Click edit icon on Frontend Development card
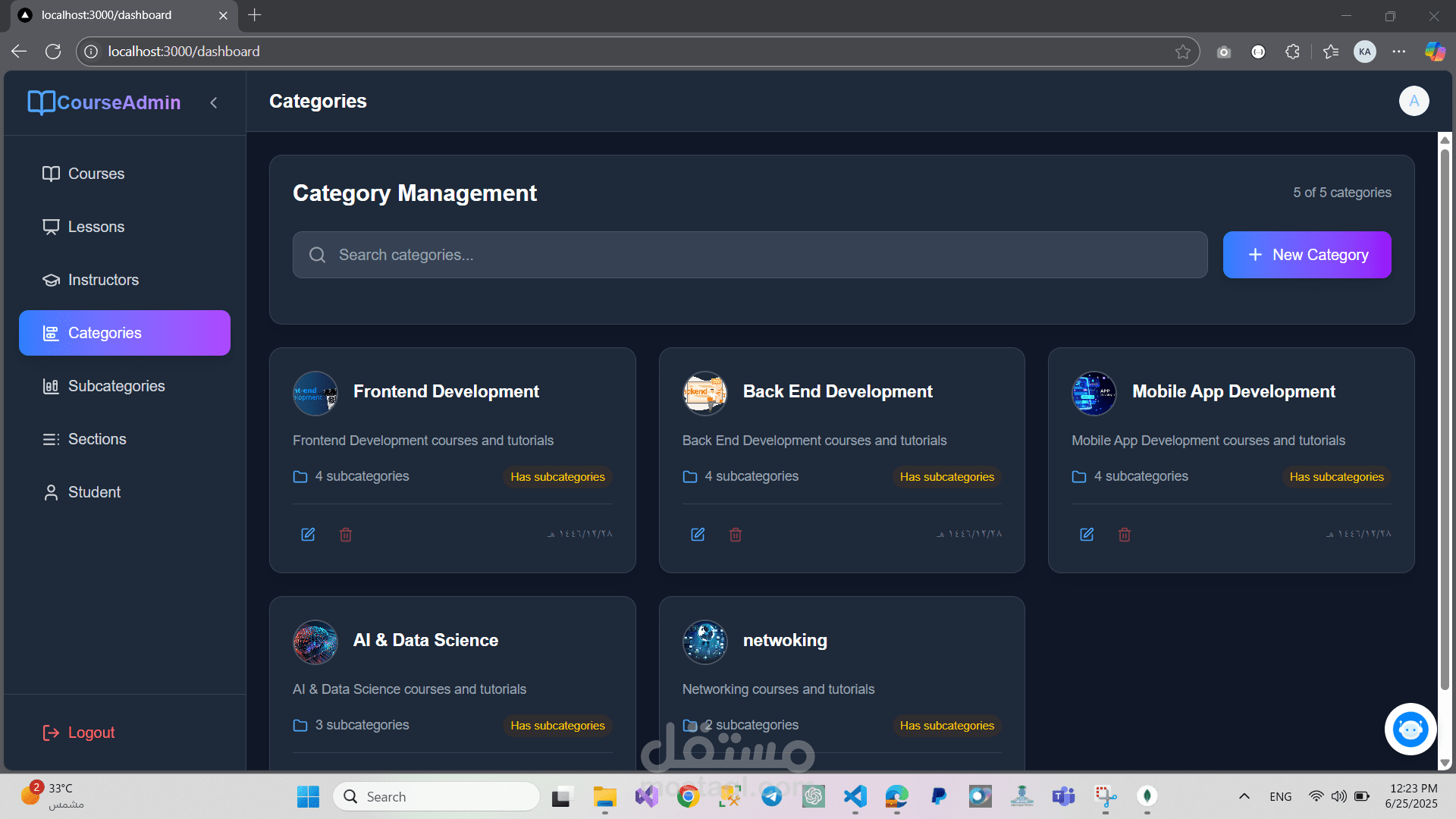Screen dimensions: 1456x819 [x=308, y=535]
